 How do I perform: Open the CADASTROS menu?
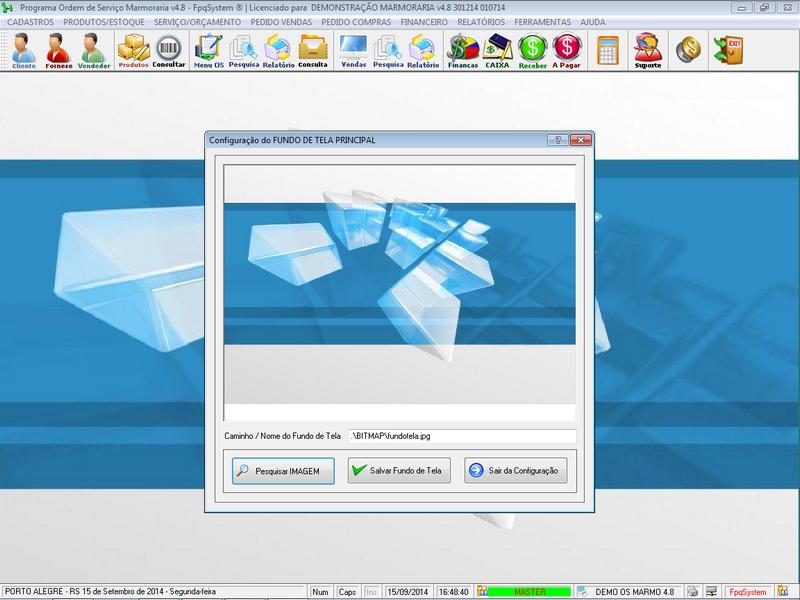(x=30, y=22)
